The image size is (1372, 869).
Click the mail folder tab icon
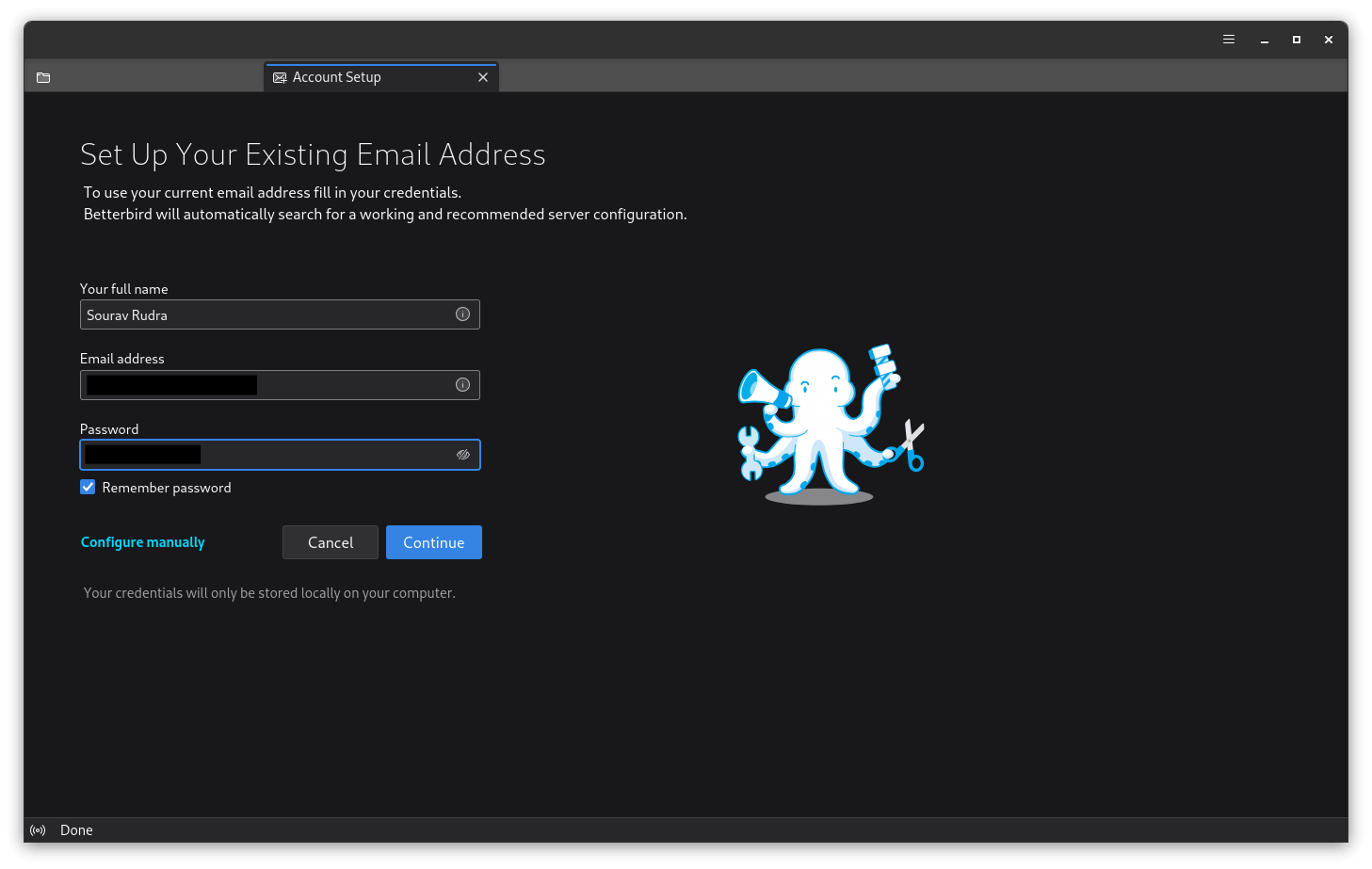[x=43, y=77]
